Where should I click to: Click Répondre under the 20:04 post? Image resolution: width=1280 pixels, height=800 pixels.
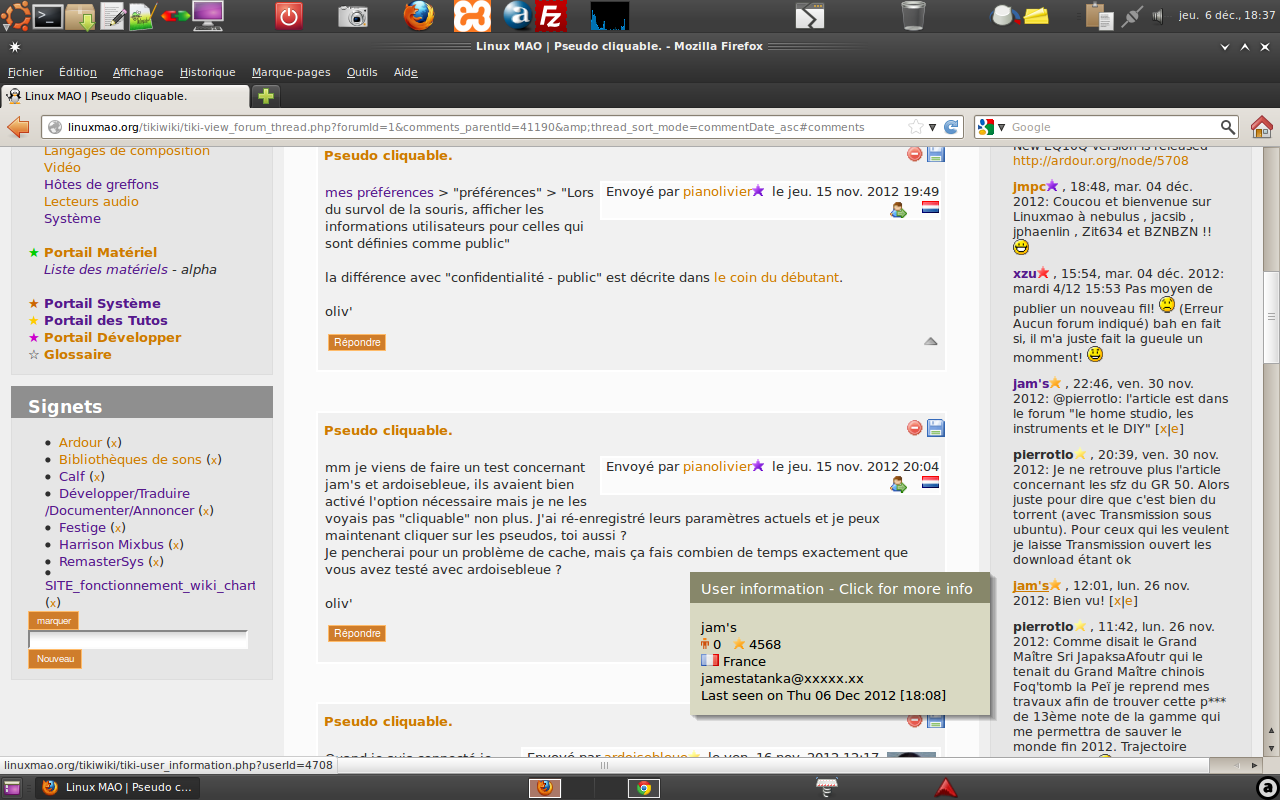(x=357, y=633)
